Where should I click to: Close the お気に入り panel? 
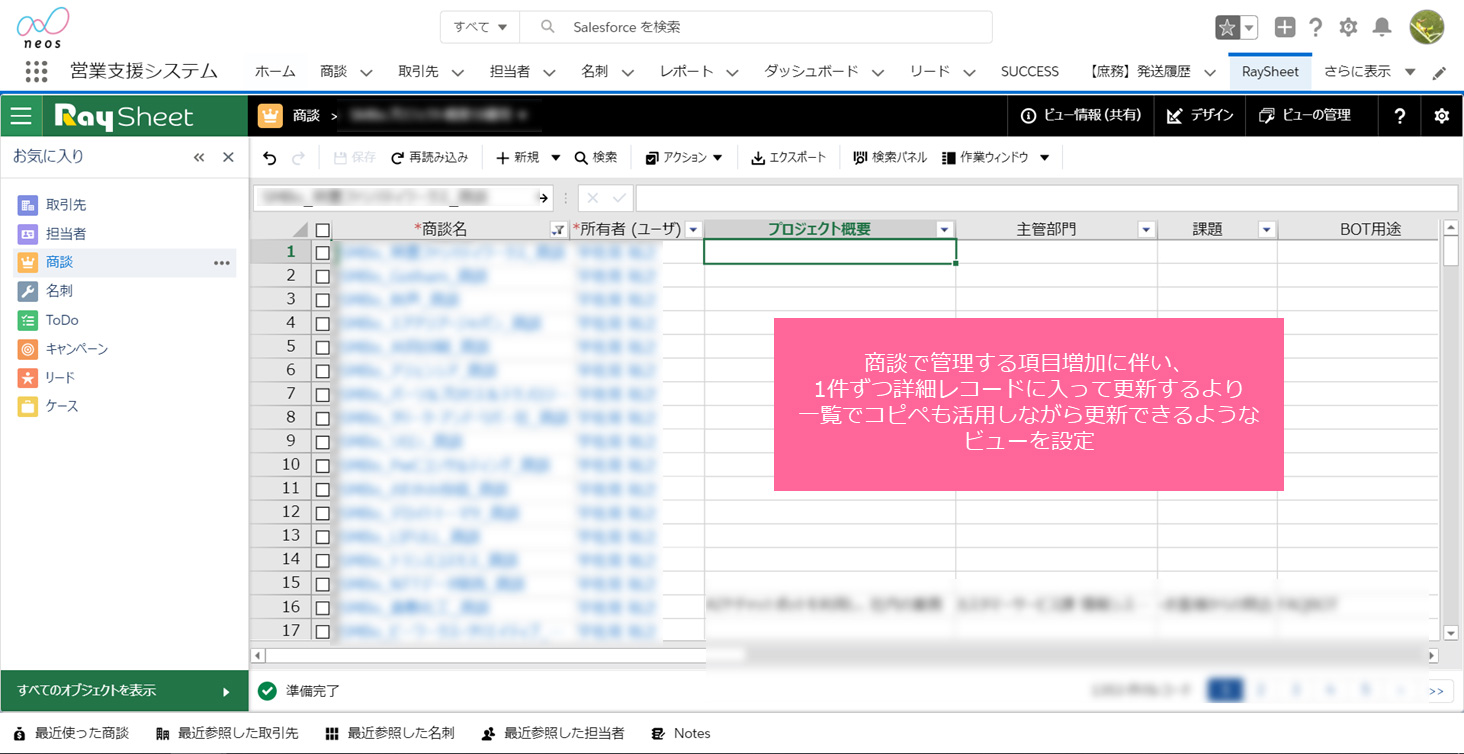pyautogui.click(x=228, y=157)
